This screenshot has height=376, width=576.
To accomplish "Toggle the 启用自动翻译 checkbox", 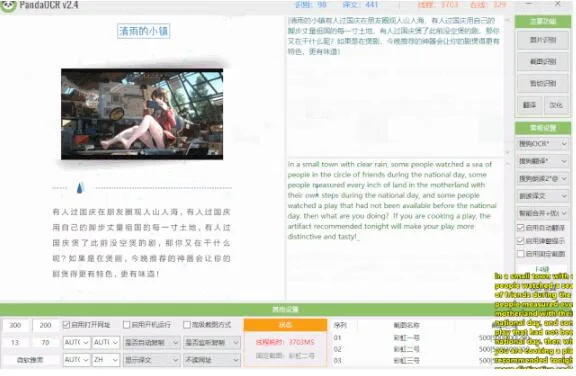I will [x=521, y=228].
